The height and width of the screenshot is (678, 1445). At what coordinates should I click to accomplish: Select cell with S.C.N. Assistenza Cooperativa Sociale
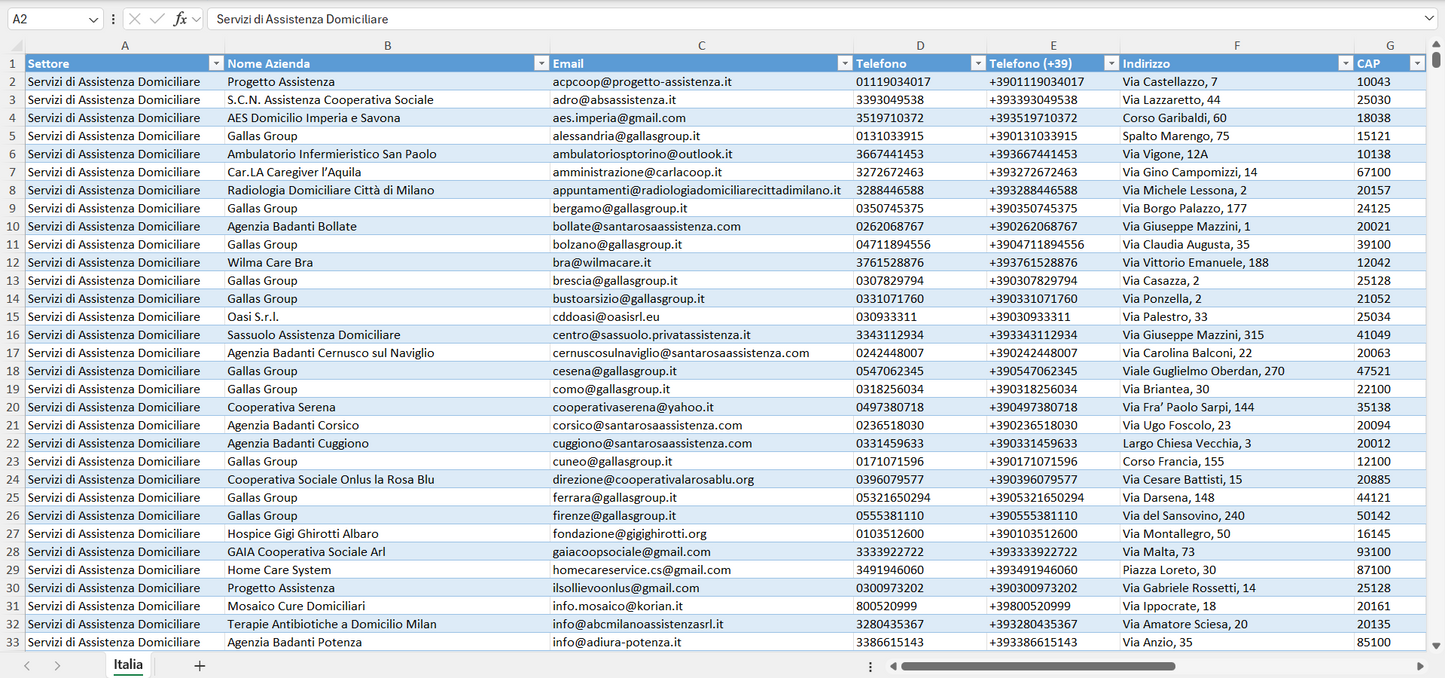pos(388,100)
